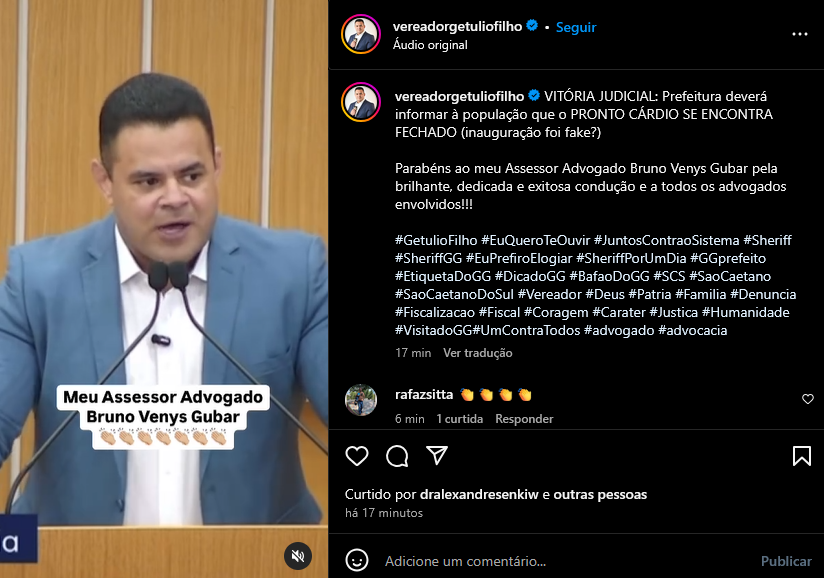This screenshot has height=578, width=824.
Task: Click the Áudio original link
Action: click(x=430, y=45)
